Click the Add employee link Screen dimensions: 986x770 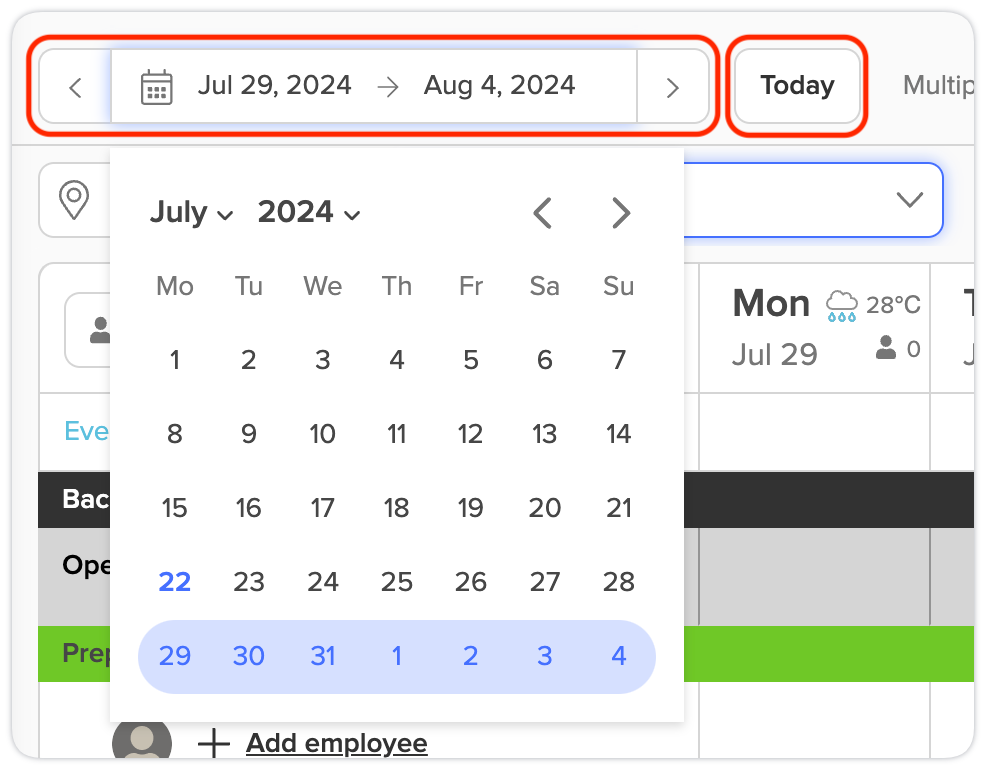[x=336, y=744]
